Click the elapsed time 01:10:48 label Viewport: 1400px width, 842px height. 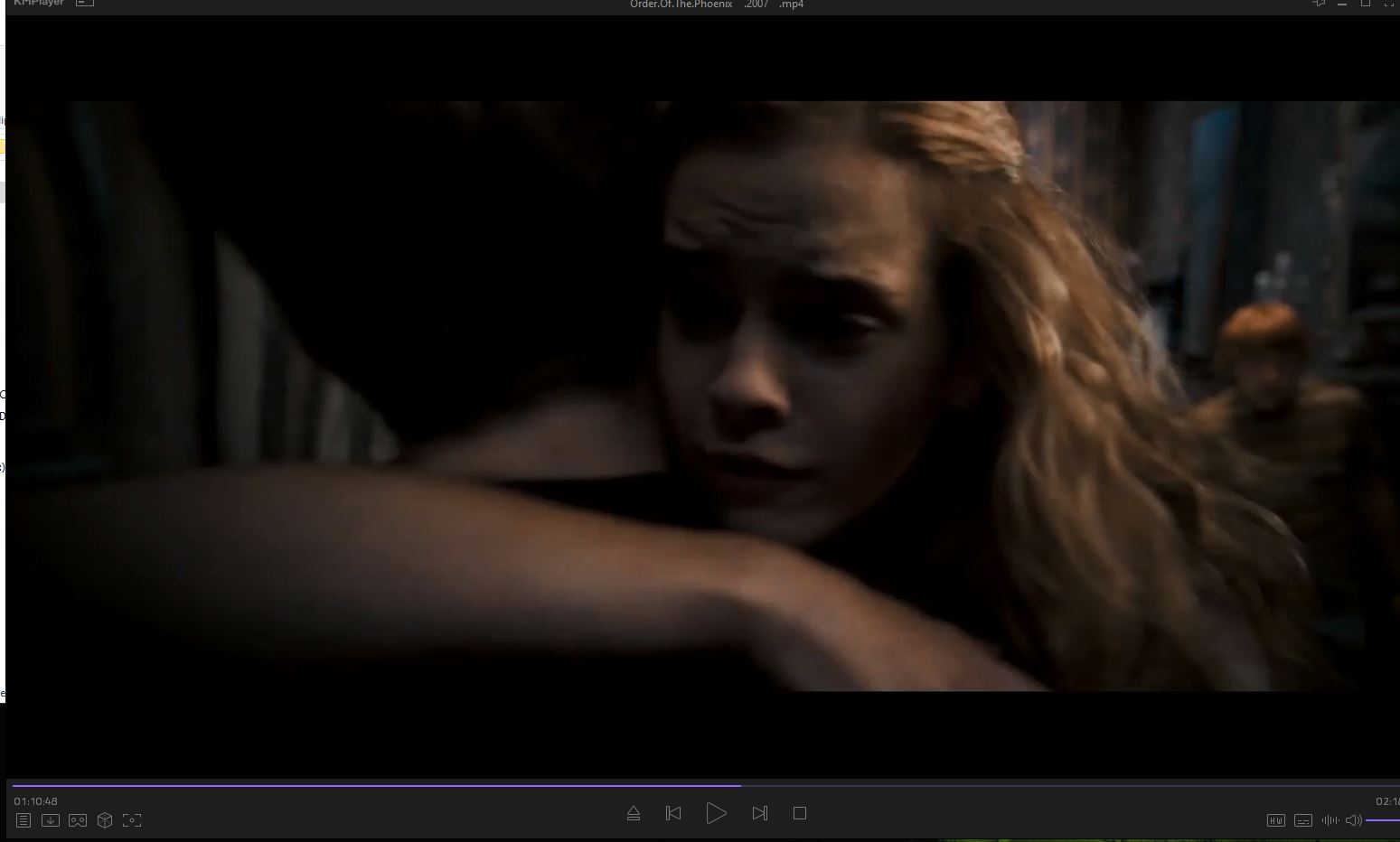[36, 801]
